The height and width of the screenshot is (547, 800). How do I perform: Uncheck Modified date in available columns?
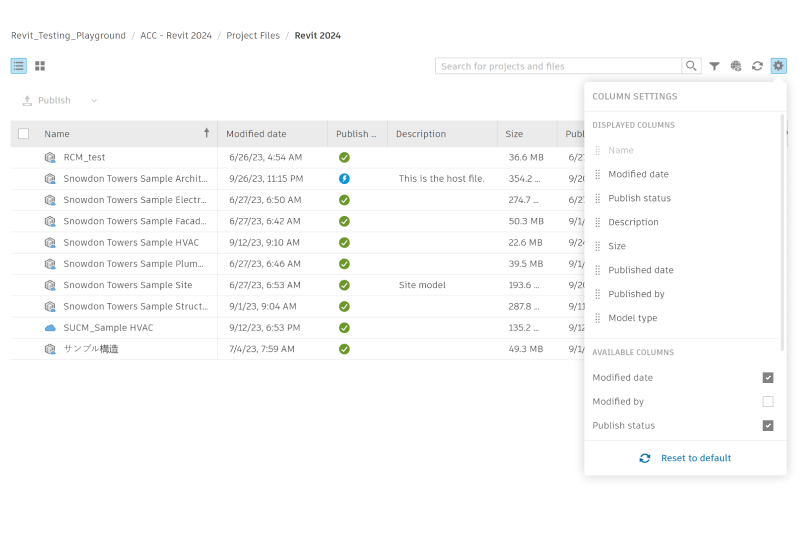tap(768, 378)
